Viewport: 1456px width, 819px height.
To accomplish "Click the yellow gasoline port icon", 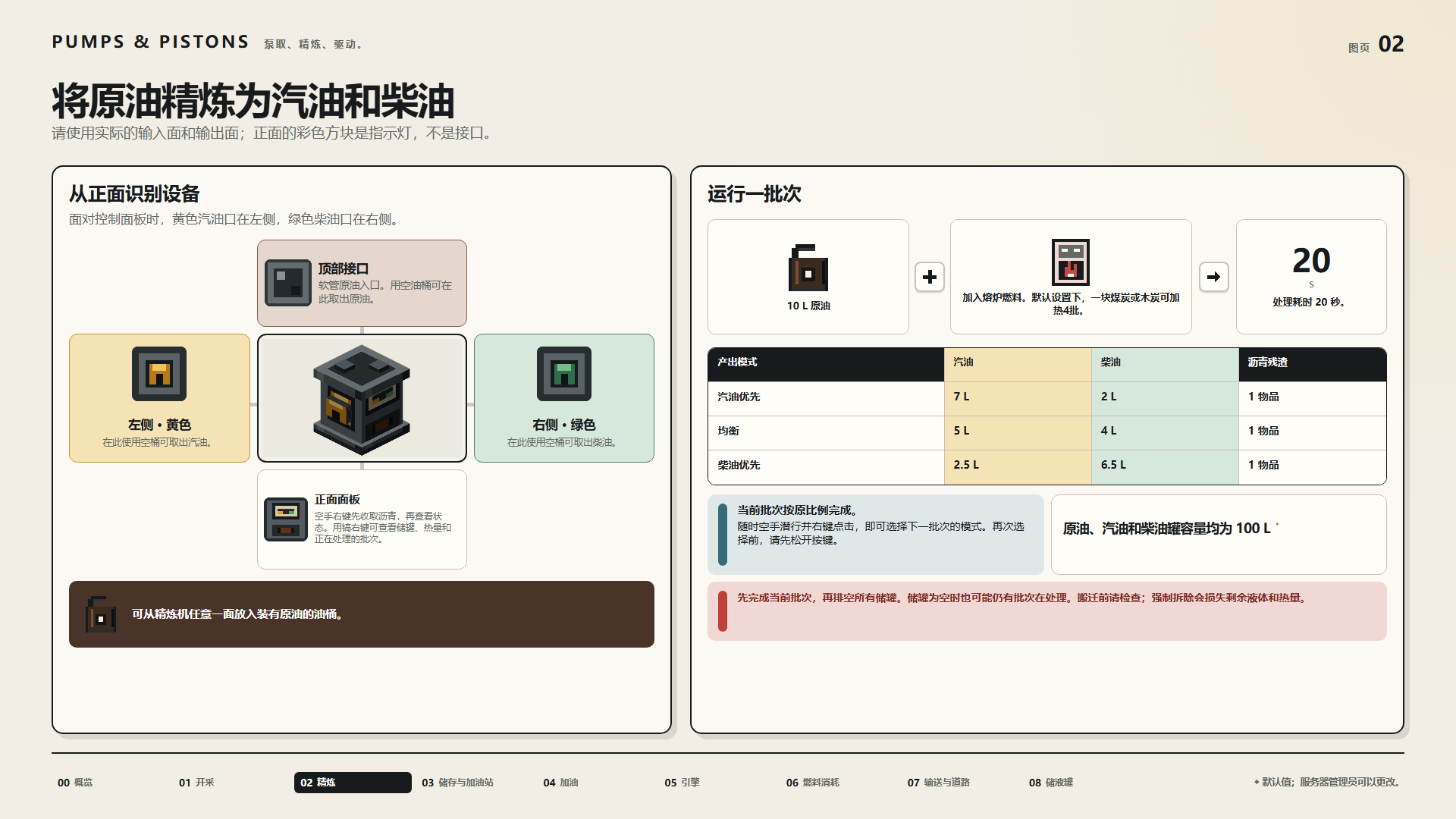I will [159, 374].
